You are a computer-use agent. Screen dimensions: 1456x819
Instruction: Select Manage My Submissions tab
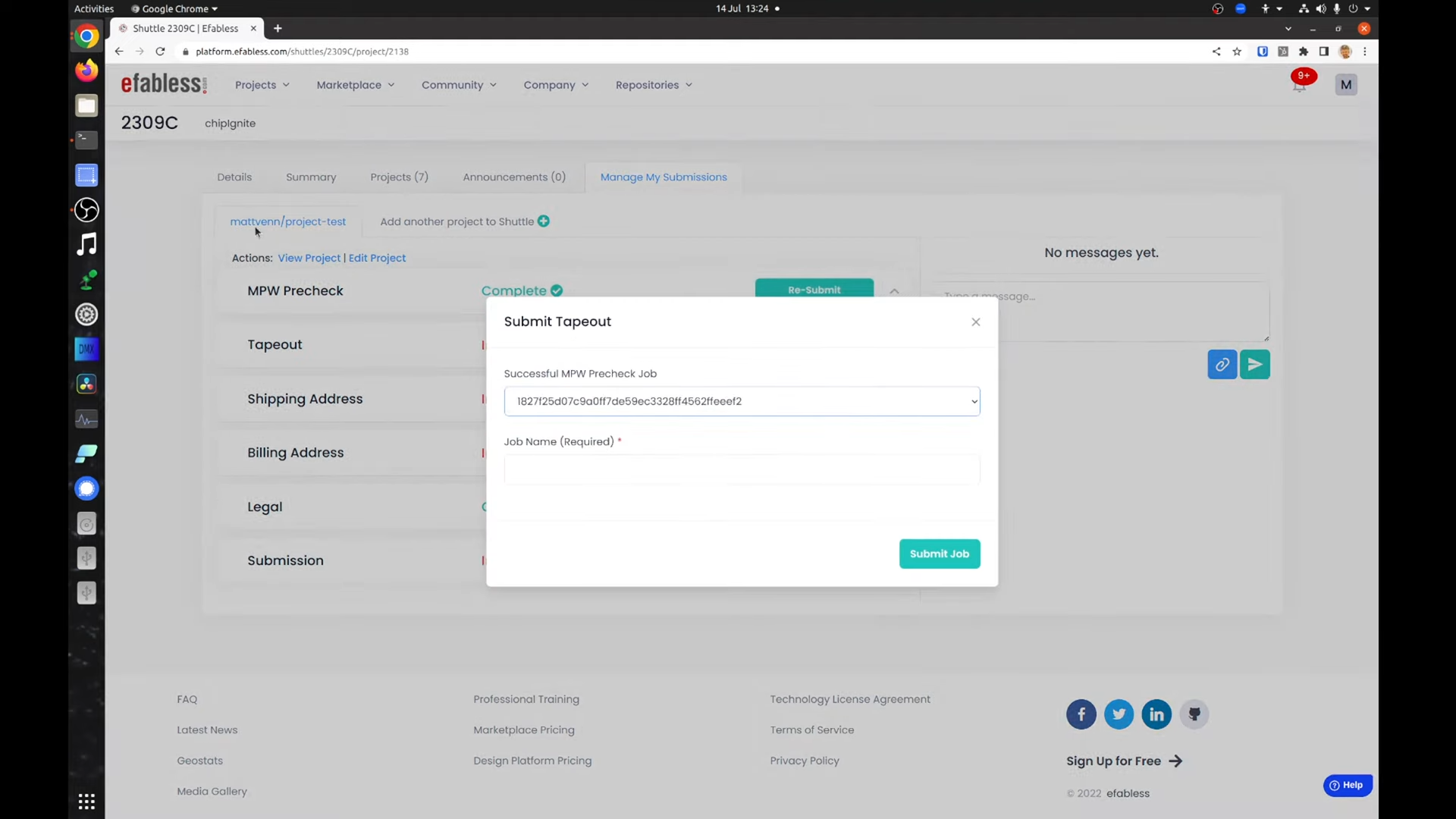pos(664,177)
